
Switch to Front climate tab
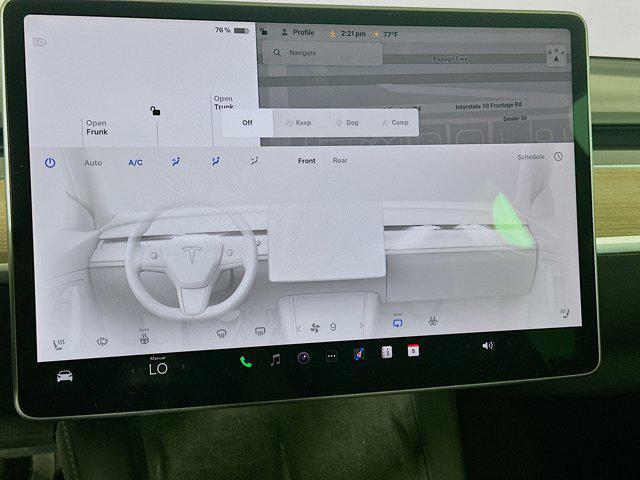[307, 161]
